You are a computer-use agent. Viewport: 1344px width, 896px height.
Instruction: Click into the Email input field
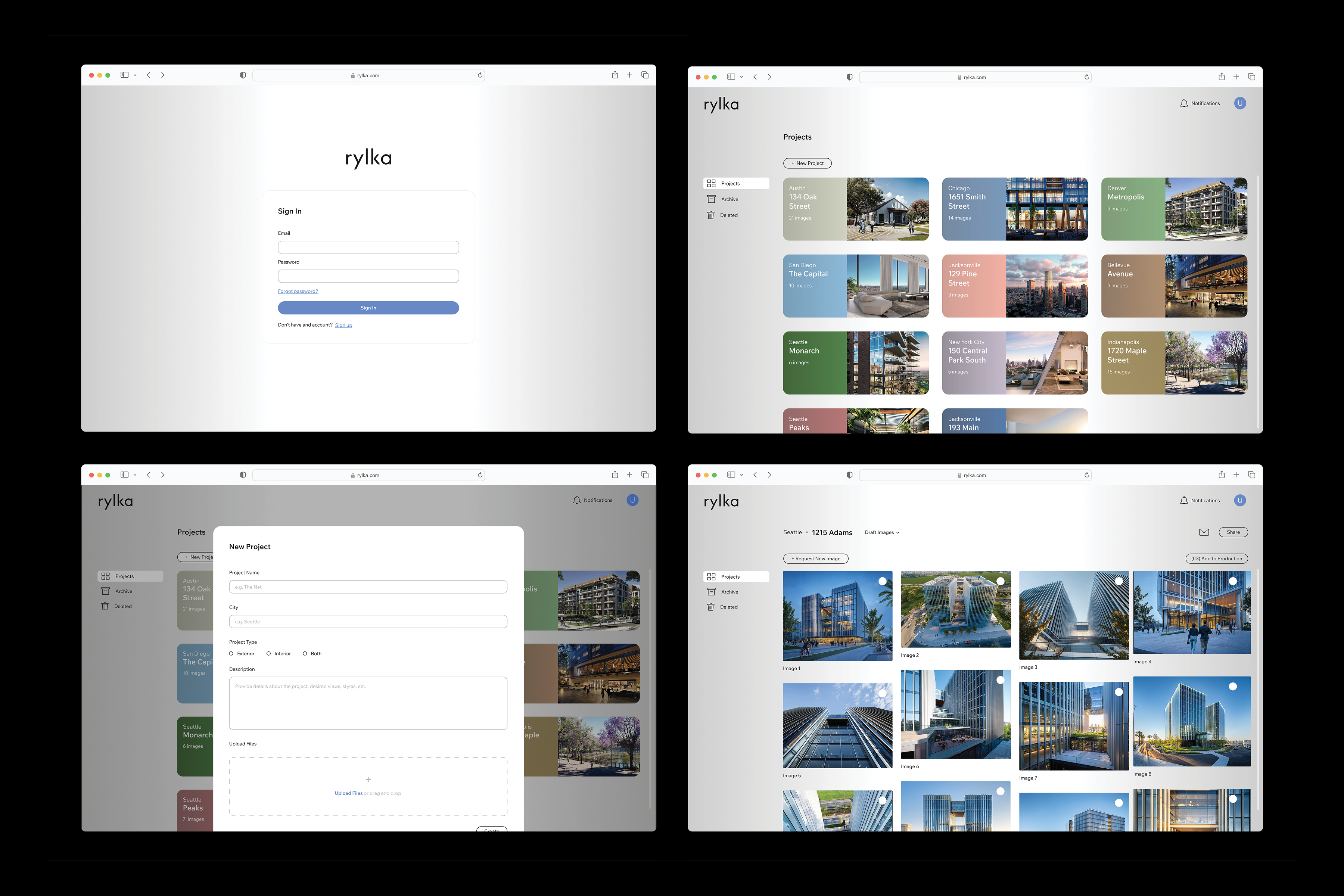coord(368,248)
